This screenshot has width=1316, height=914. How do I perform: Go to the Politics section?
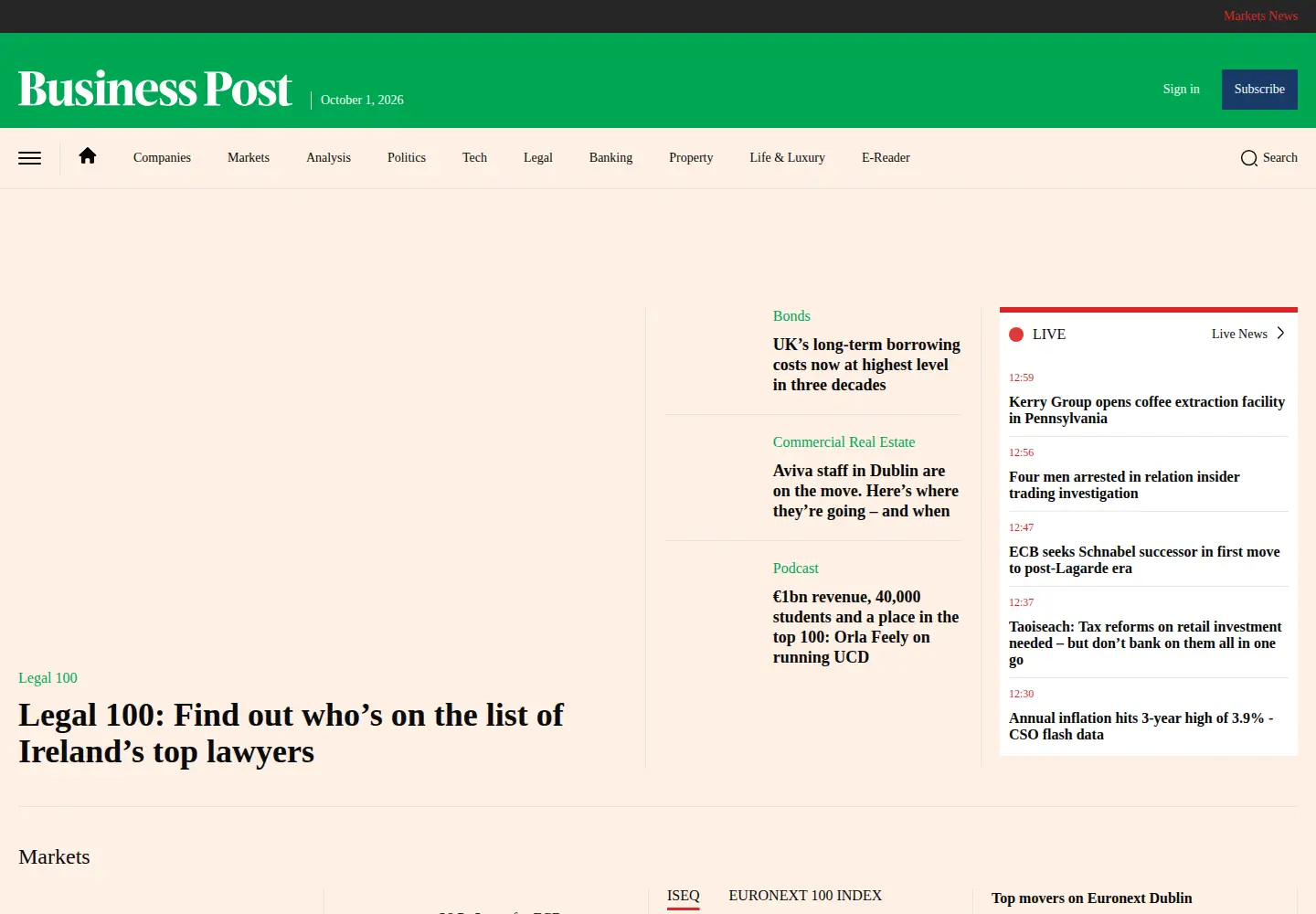pyautogui.click(x=407, y=158)
